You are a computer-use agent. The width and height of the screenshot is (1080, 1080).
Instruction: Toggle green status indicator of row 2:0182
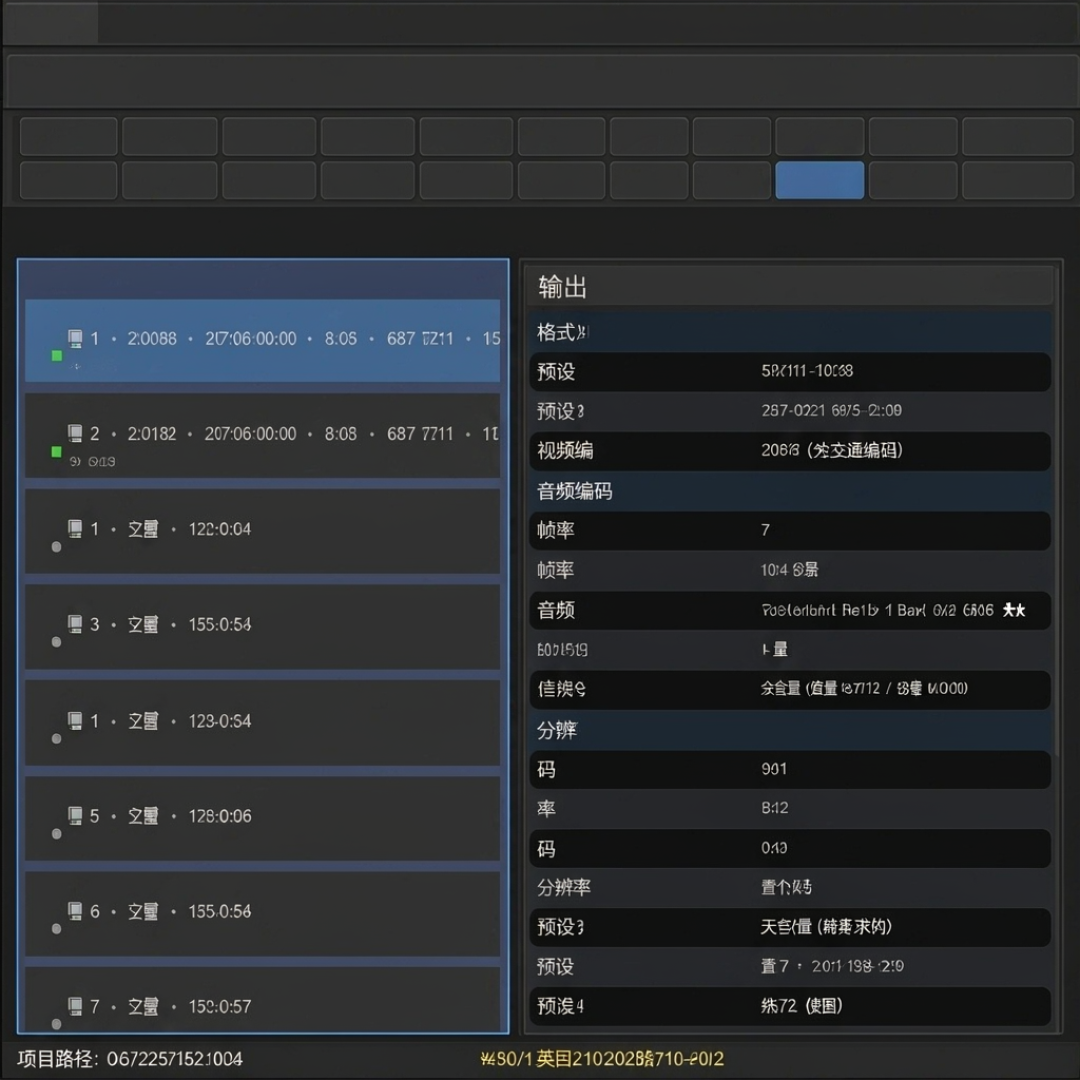pyautogui.click(x=56, y=452)
